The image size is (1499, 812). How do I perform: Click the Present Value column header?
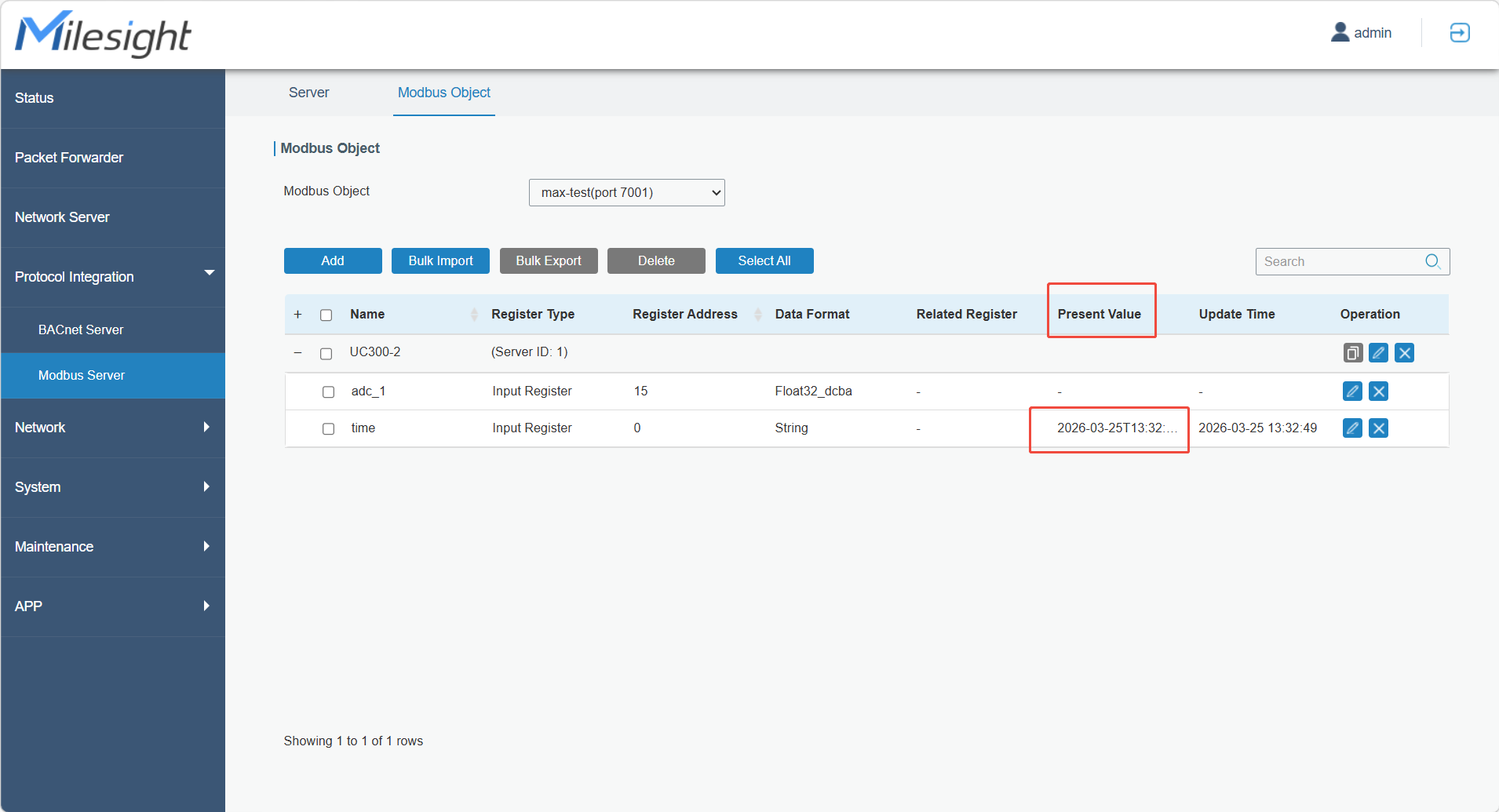1099,315
